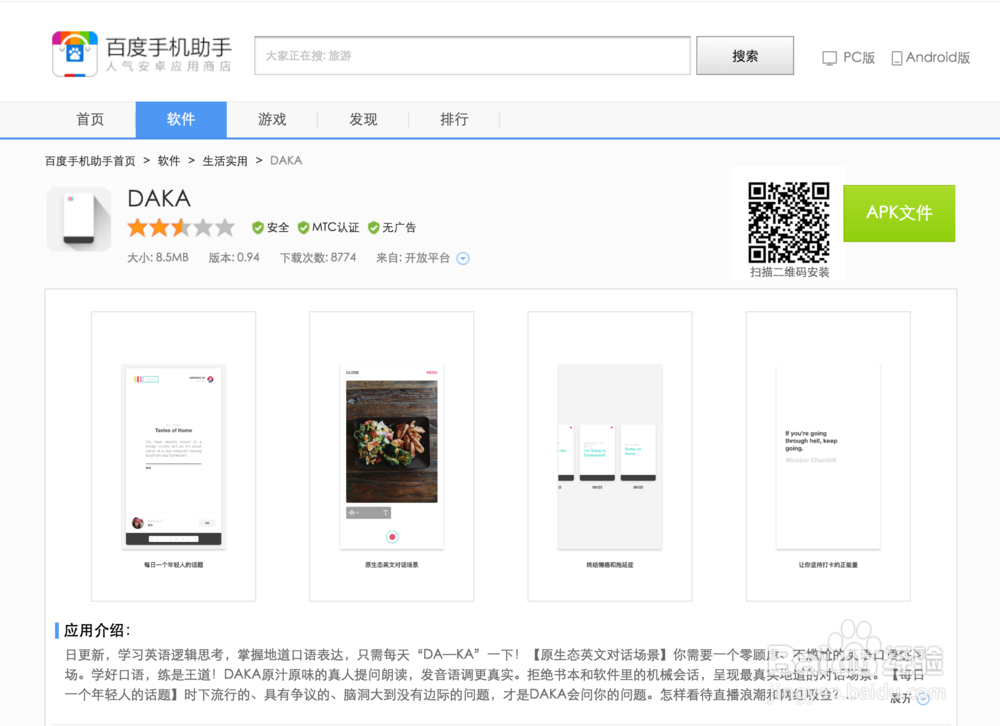
Task: Open the Android版 link
Action: coord(931,58)
